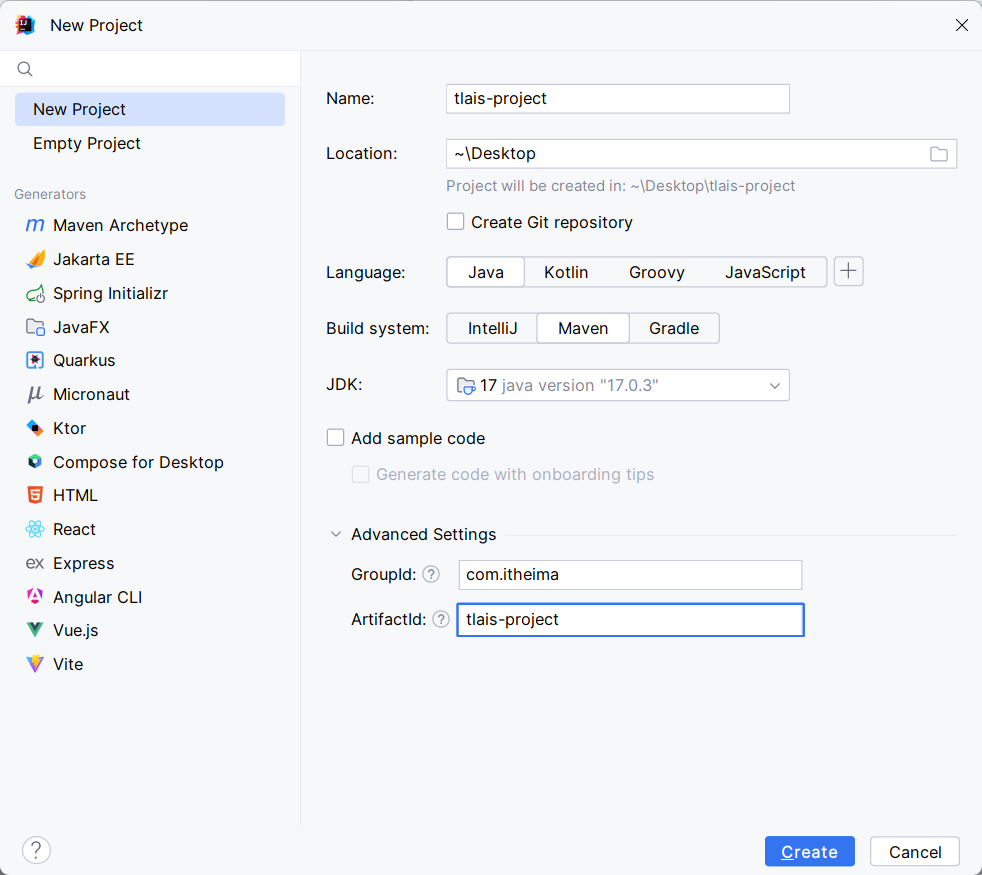The width and height of the screenshot is (982, 875).
Task: Select Angular CLI generator label
Action: 97,597
